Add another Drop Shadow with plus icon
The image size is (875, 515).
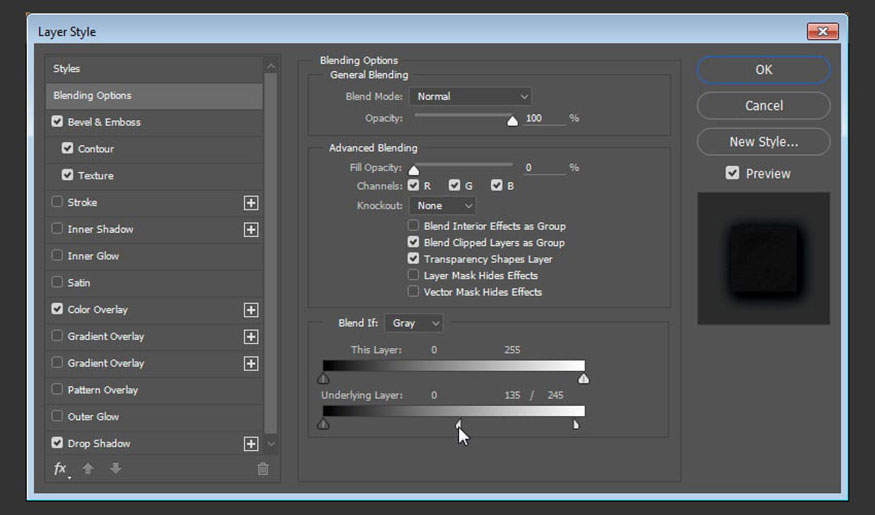click(251, 444)
